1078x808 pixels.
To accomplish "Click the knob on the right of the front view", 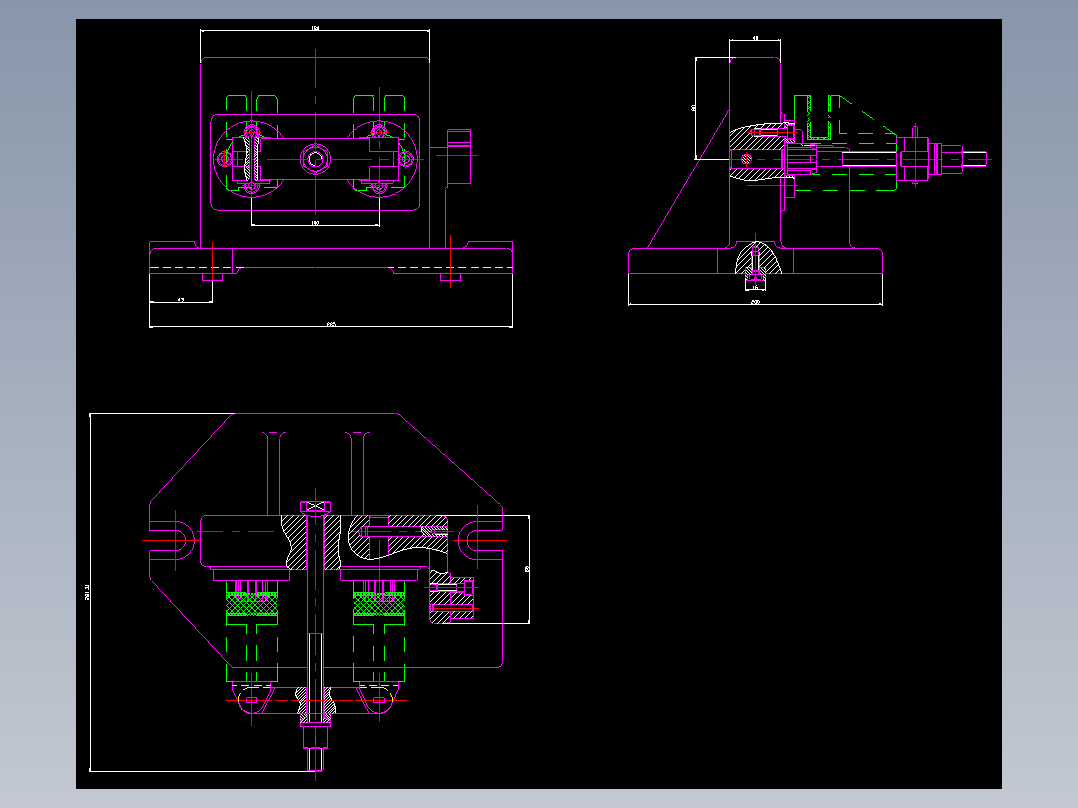I will tap(459, 157).
